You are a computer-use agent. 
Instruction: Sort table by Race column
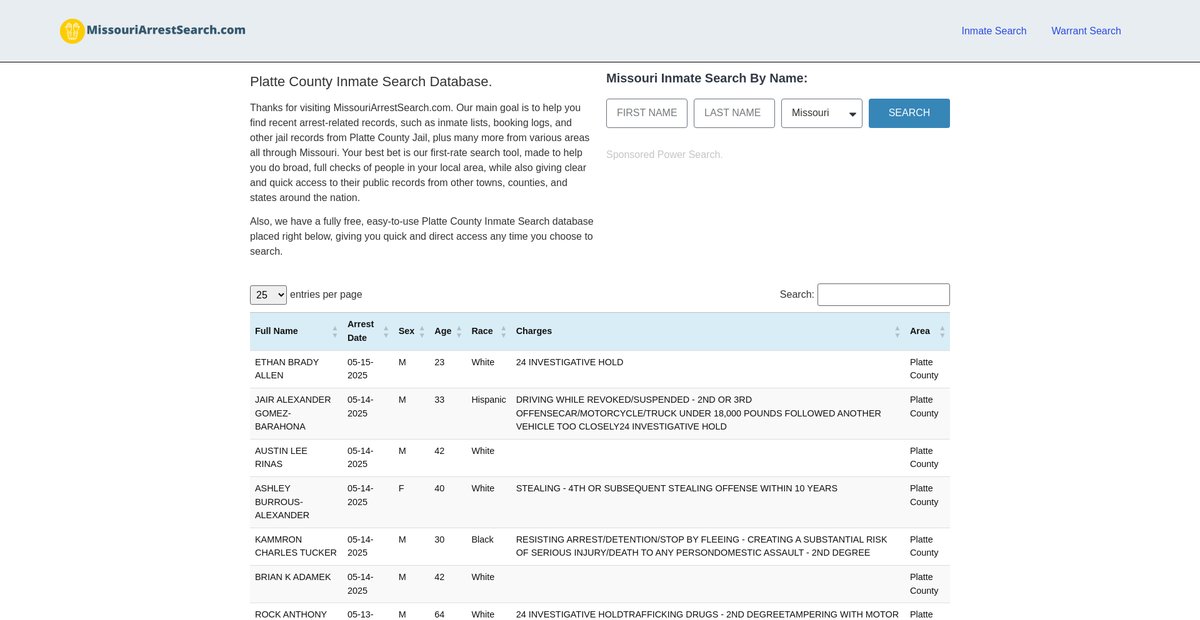click(x=482, y=331)
